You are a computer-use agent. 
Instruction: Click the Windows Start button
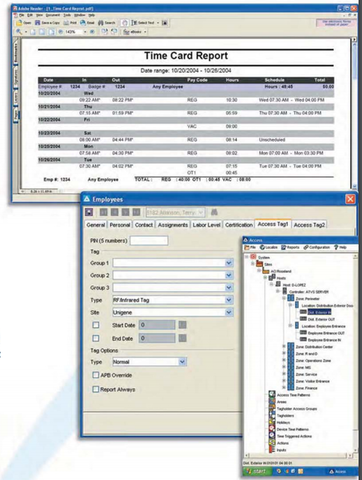(x=256, y=471)
